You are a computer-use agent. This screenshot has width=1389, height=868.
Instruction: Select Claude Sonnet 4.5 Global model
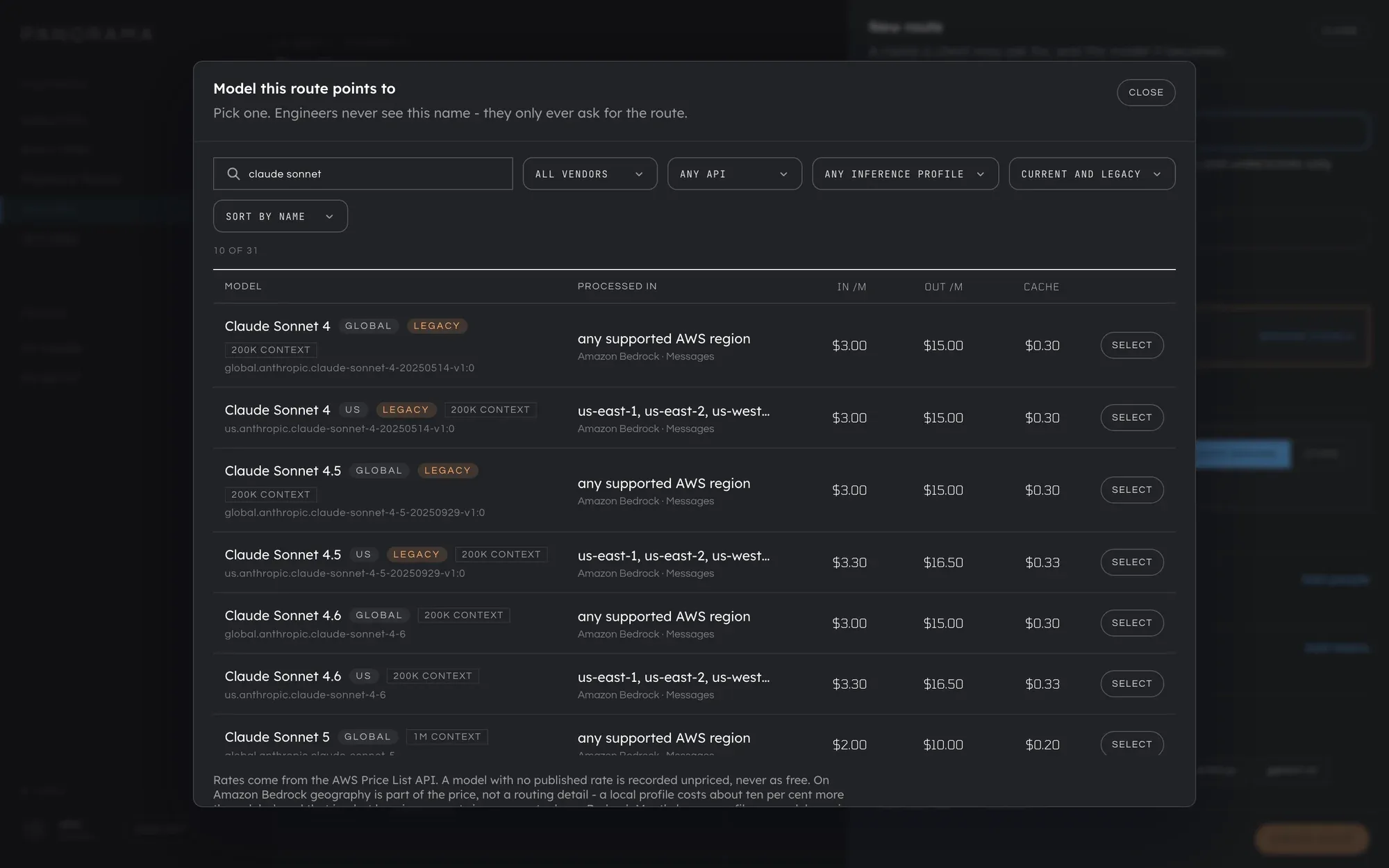click(1132, 490)
